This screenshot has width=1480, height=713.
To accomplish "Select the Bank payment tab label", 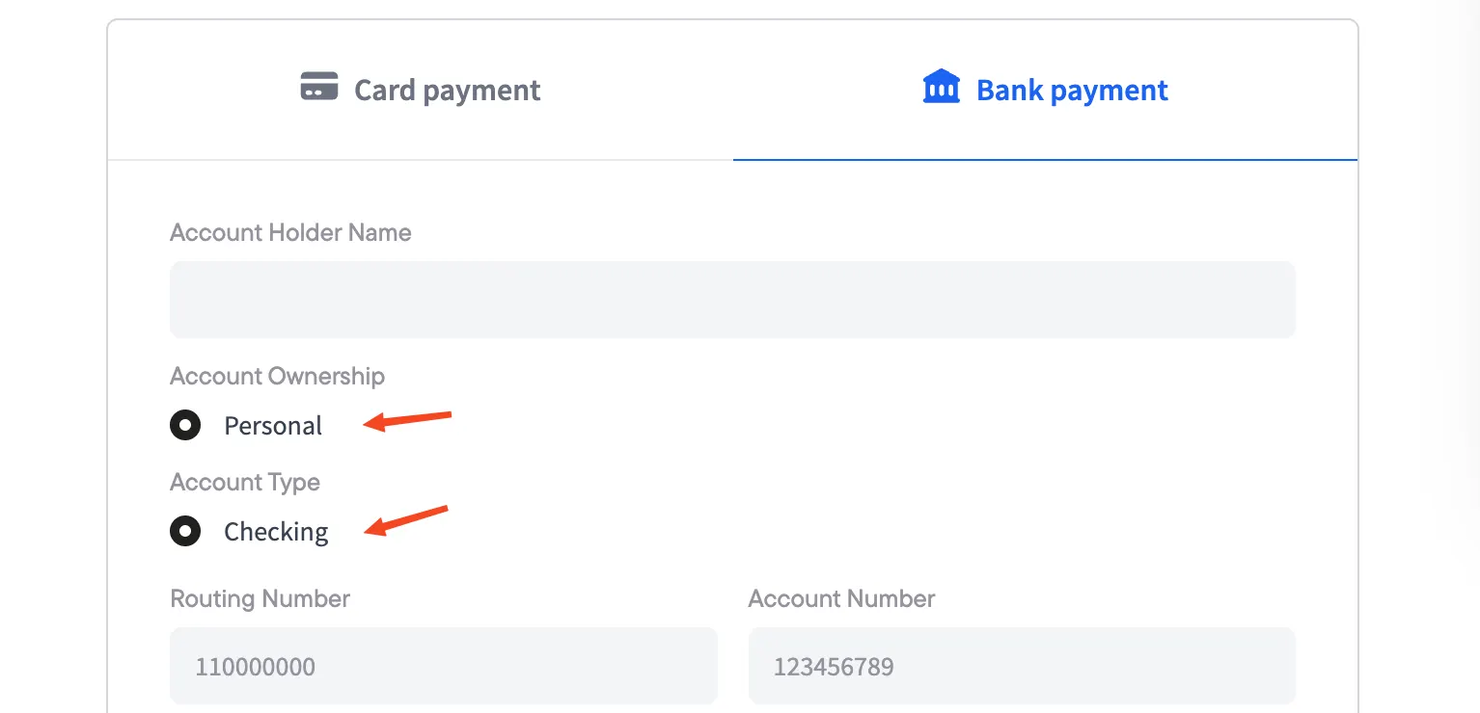I will (1072, 90).
